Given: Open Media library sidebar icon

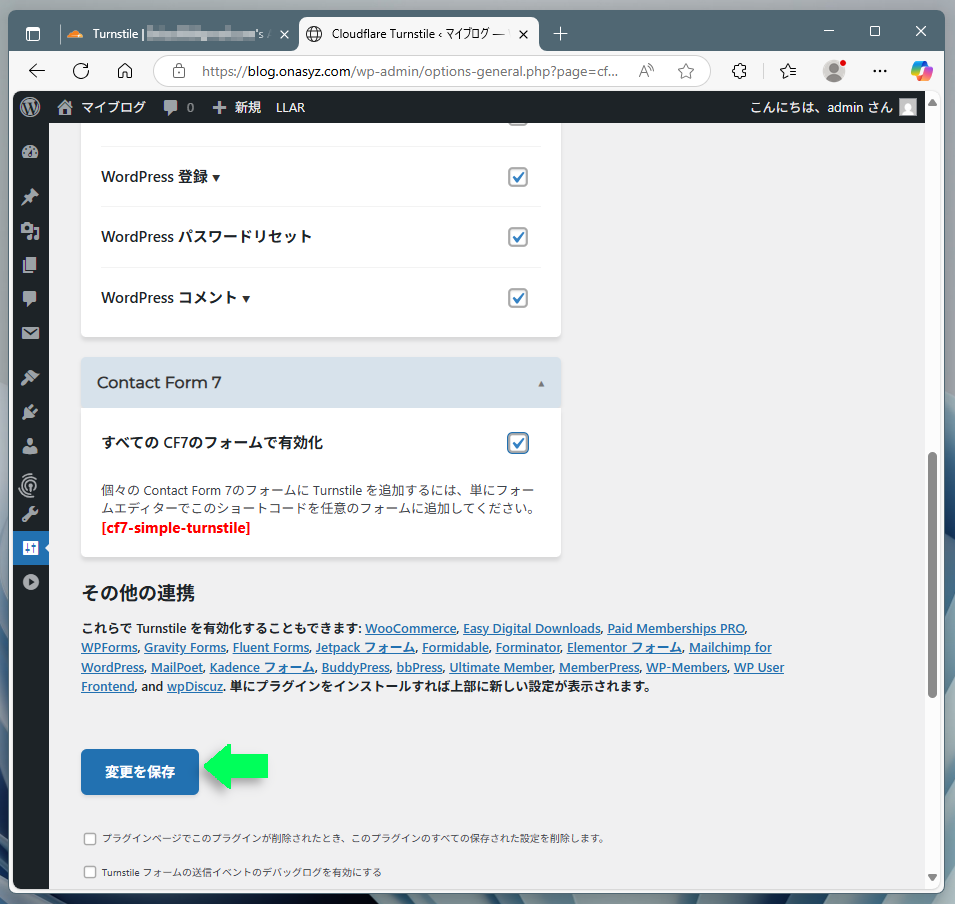Looking at the screenshot, I should point(30,231).
